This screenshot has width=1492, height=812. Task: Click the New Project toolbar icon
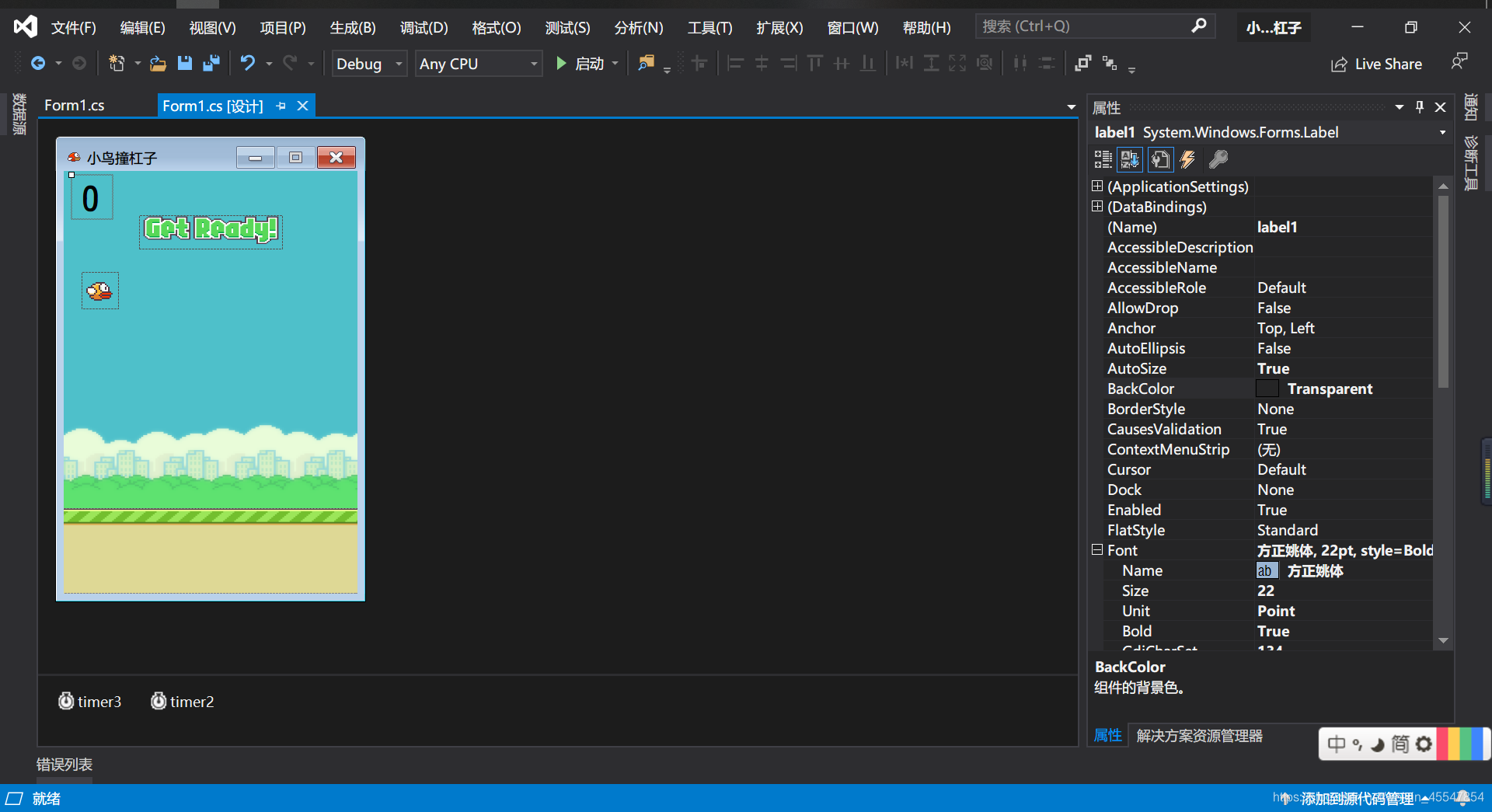(x=117, y=63)
